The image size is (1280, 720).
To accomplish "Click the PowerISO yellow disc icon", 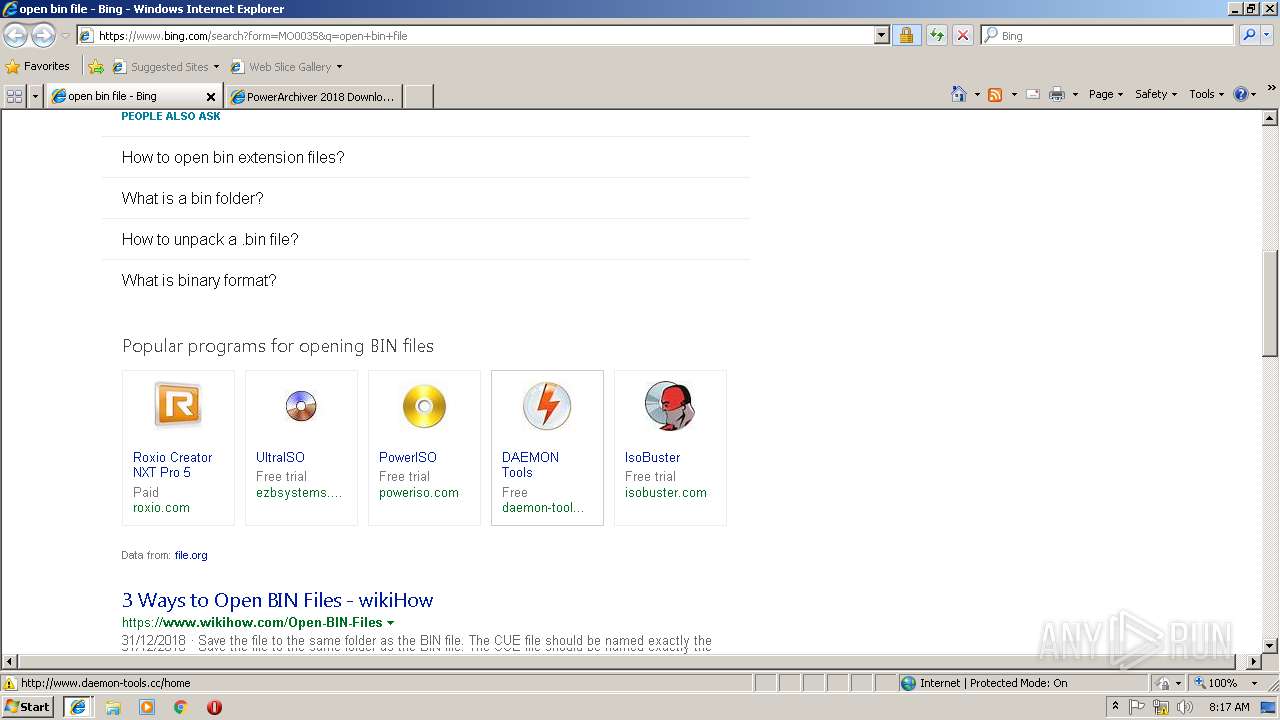I will pyautogui.click(x=424, y=406).
